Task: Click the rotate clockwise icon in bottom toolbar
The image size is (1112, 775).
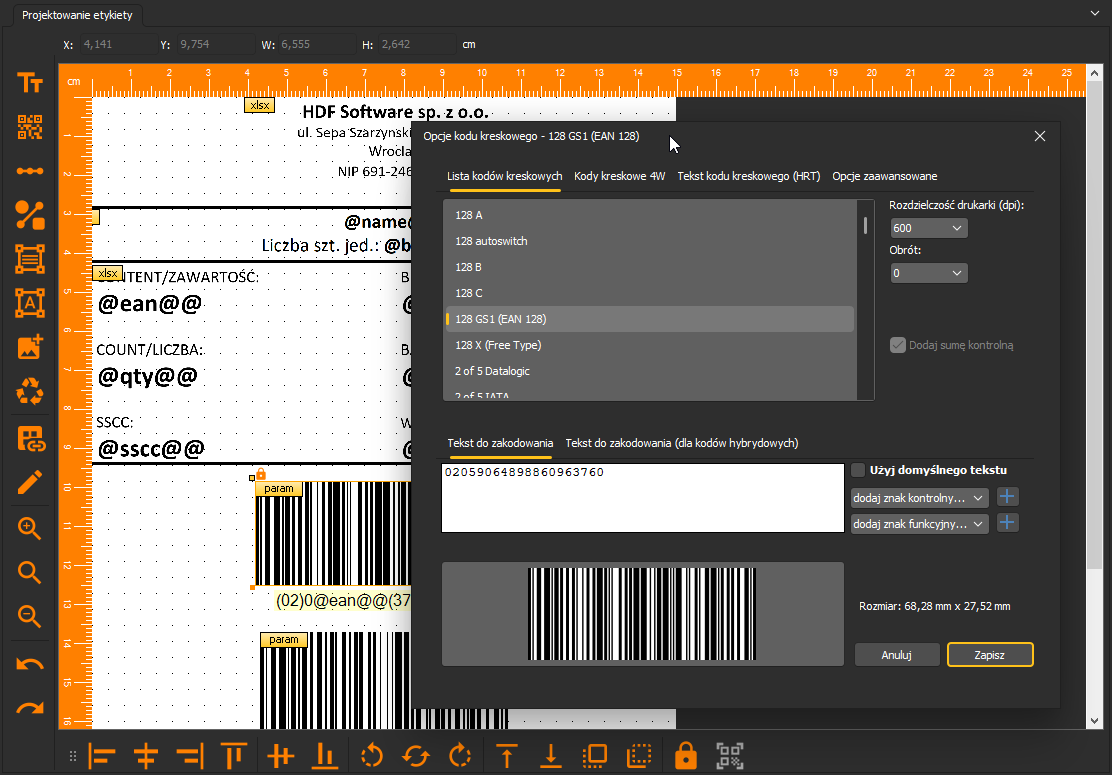Action: click(460, 756)
